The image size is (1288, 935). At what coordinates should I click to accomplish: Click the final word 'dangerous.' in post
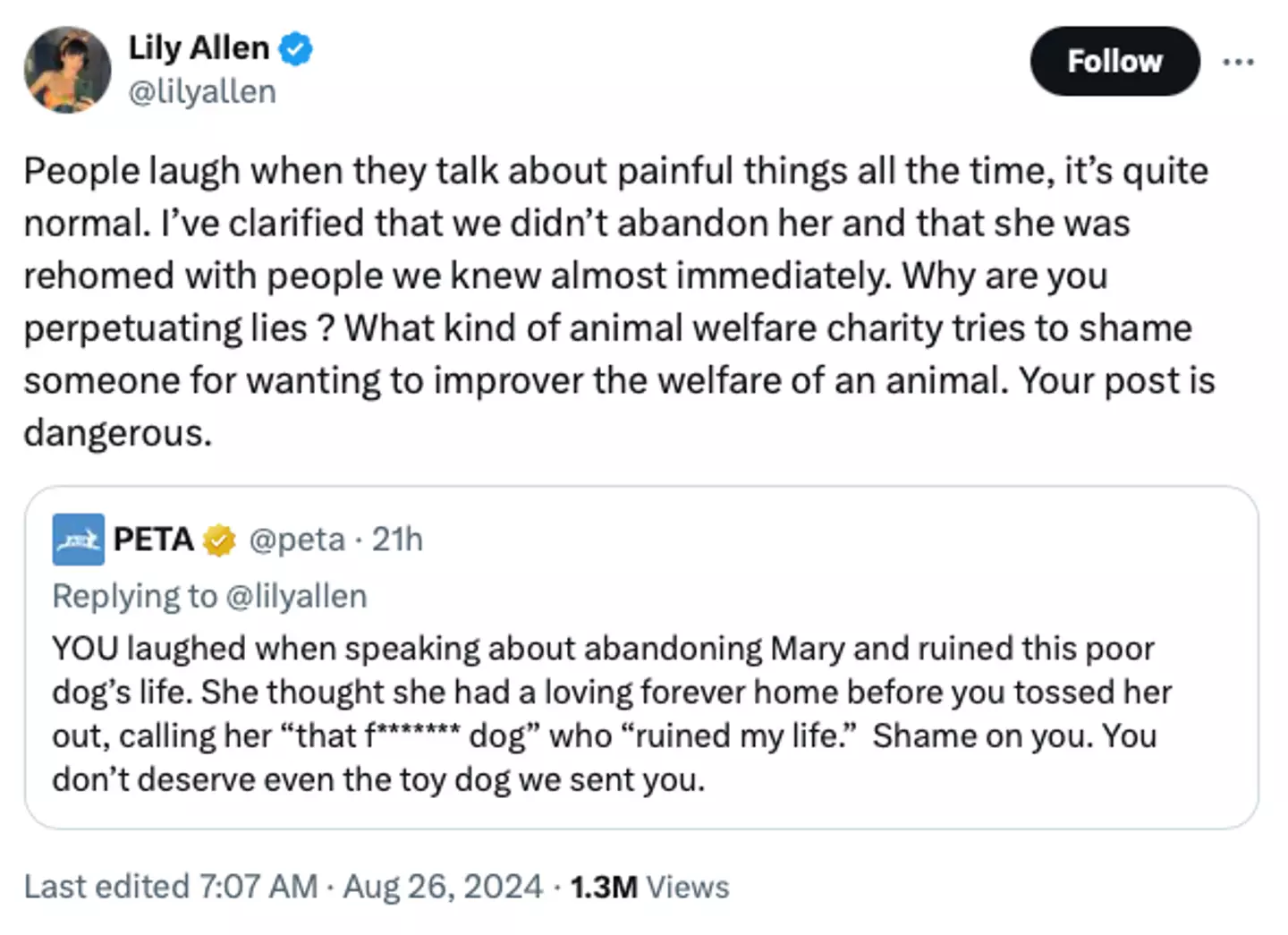click(118, 433)
